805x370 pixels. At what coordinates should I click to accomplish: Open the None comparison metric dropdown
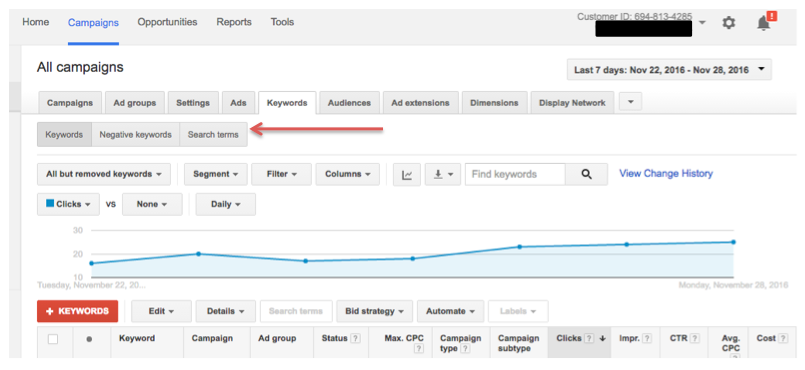152,204
